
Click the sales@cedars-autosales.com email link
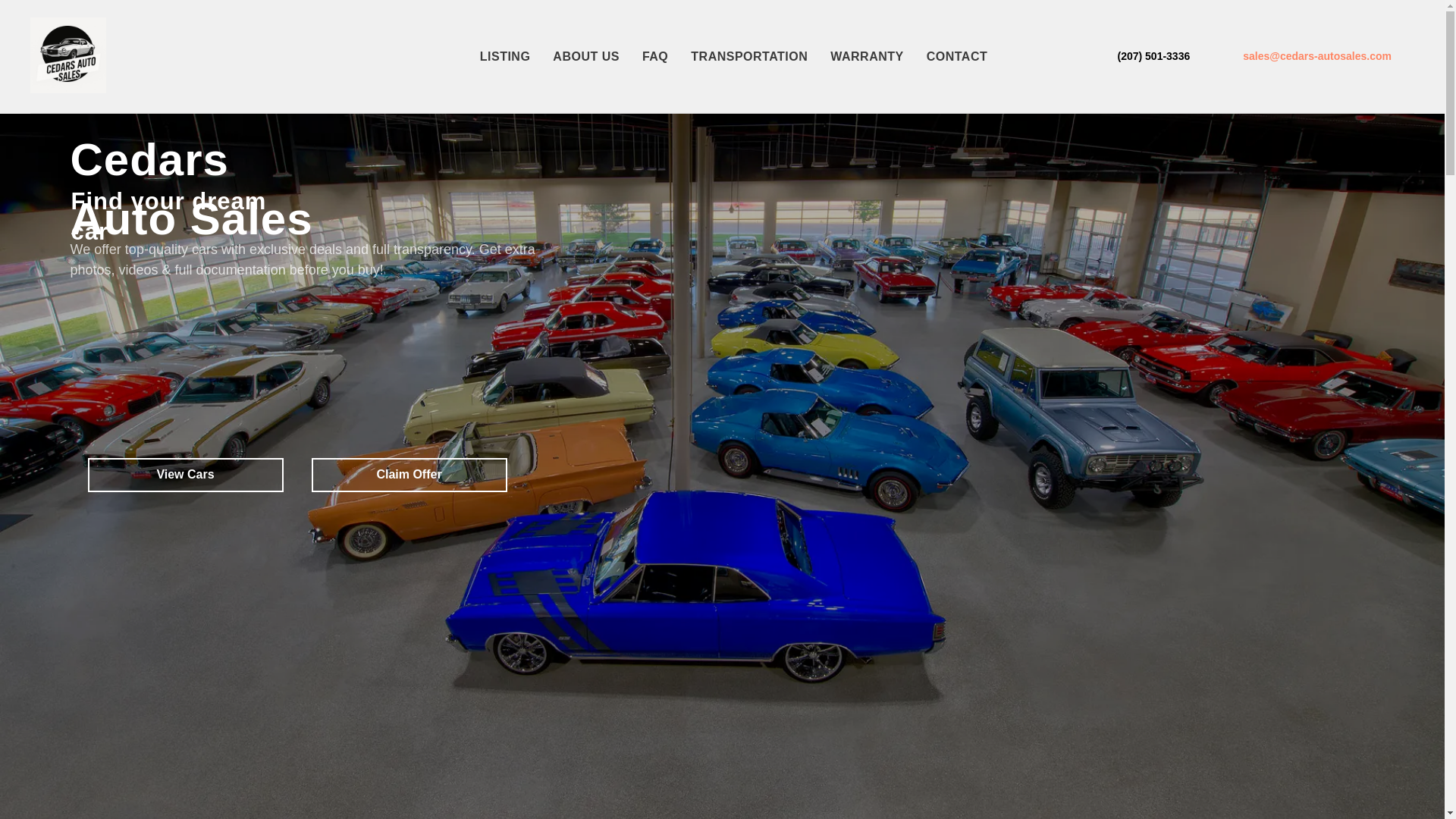pyautogui.click(x=1316, y=56)
